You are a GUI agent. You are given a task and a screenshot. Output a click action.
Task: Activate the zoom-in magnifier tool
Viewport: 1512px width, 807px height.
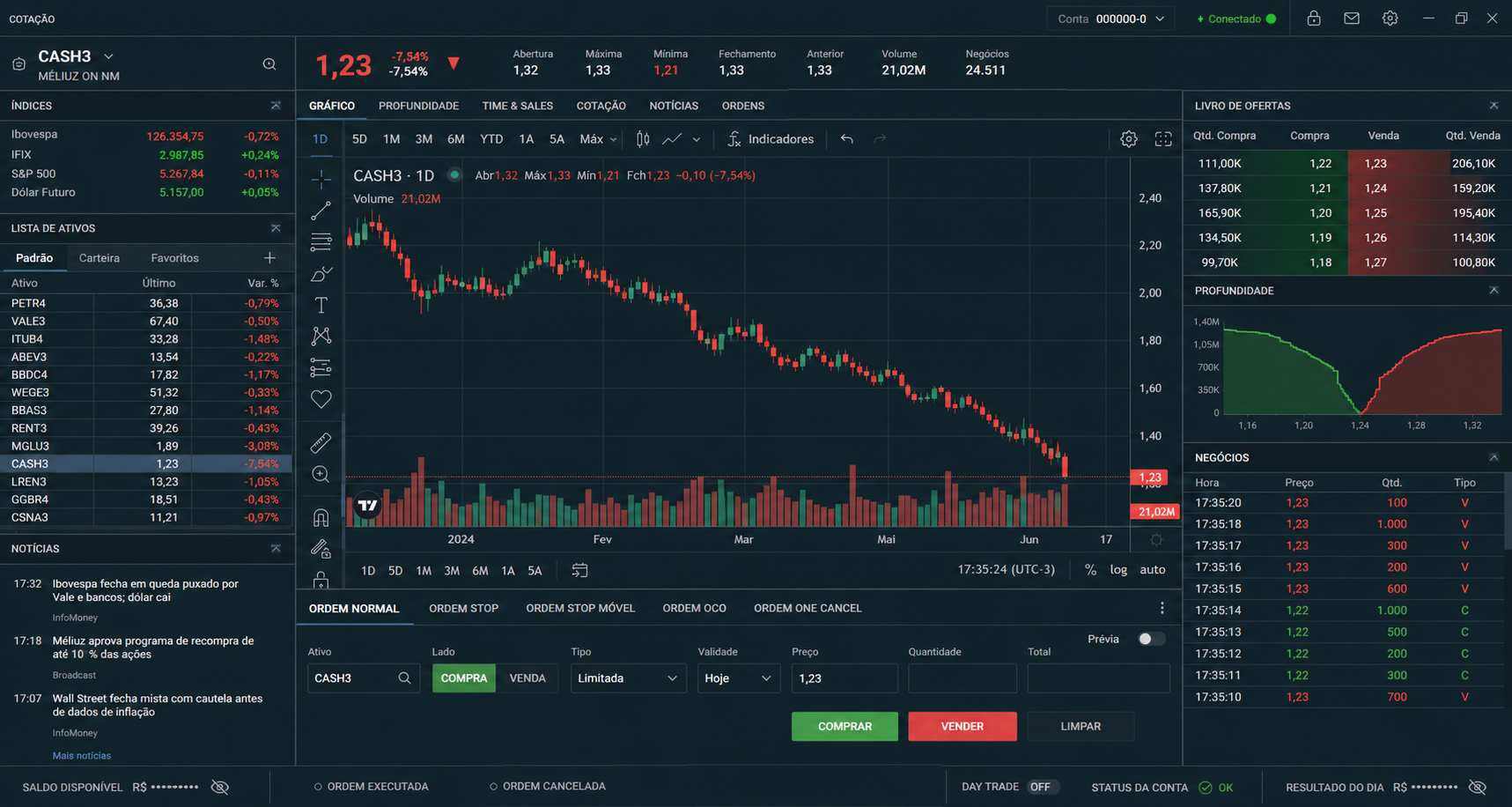[x=321, y=475]
